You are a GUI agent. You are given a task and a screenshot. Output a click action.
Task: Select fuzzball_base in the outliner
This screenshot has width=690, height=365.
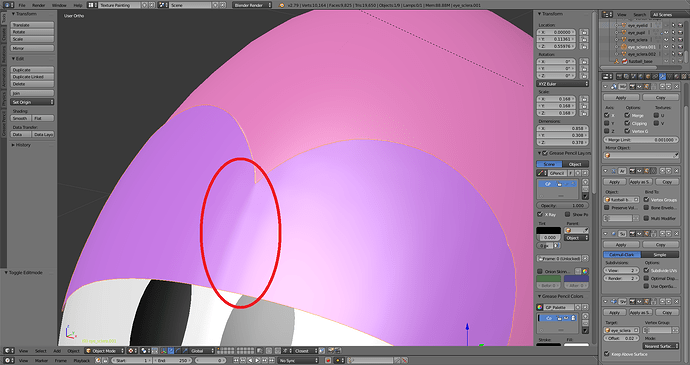[x=640, y=61]
